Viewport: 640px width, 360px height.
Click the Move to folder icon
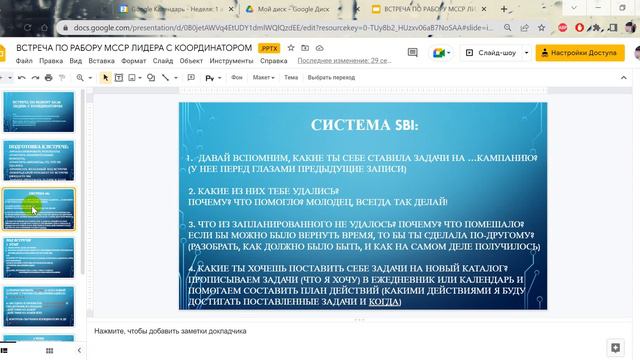pyautogui.click(x=305, y=48)
